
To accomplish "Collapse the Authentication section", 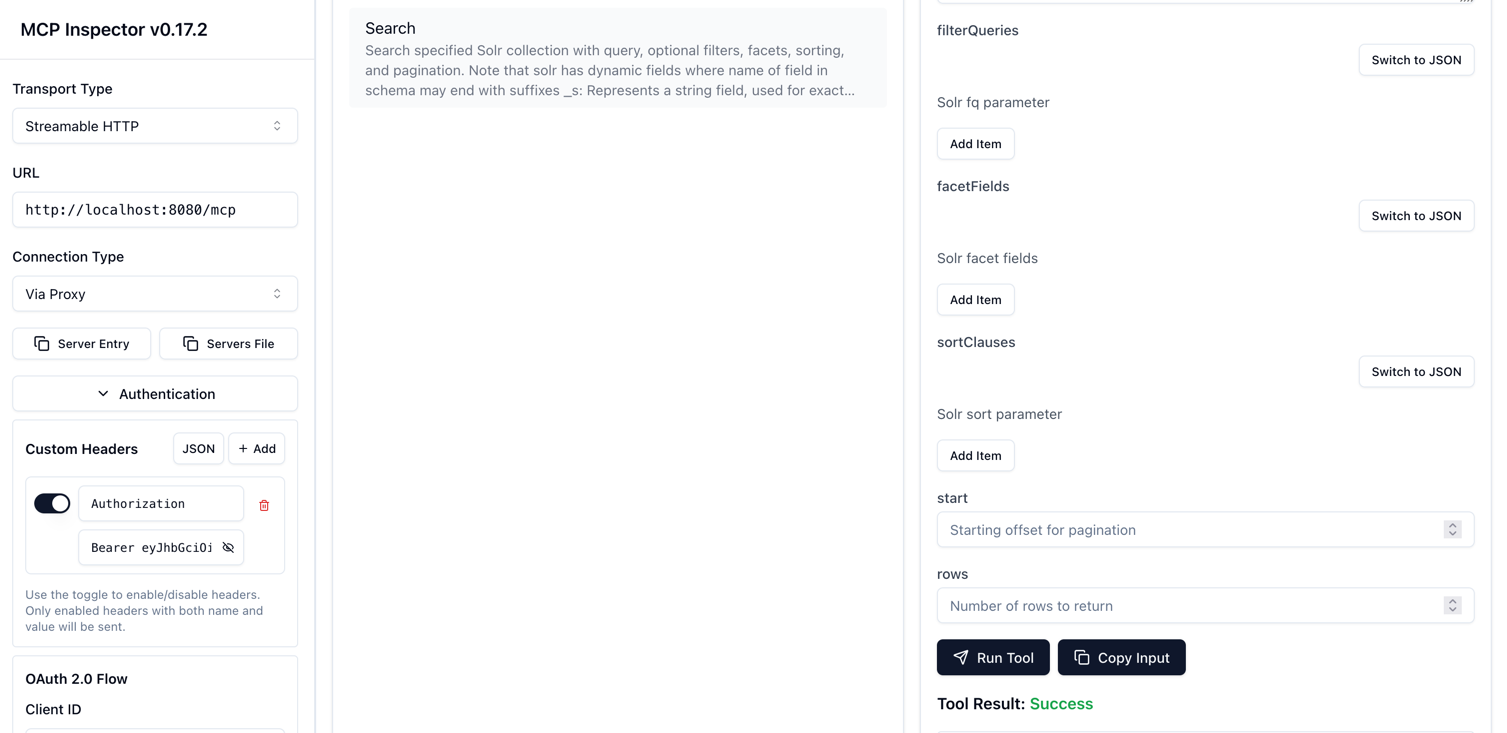I will point(103,393).
